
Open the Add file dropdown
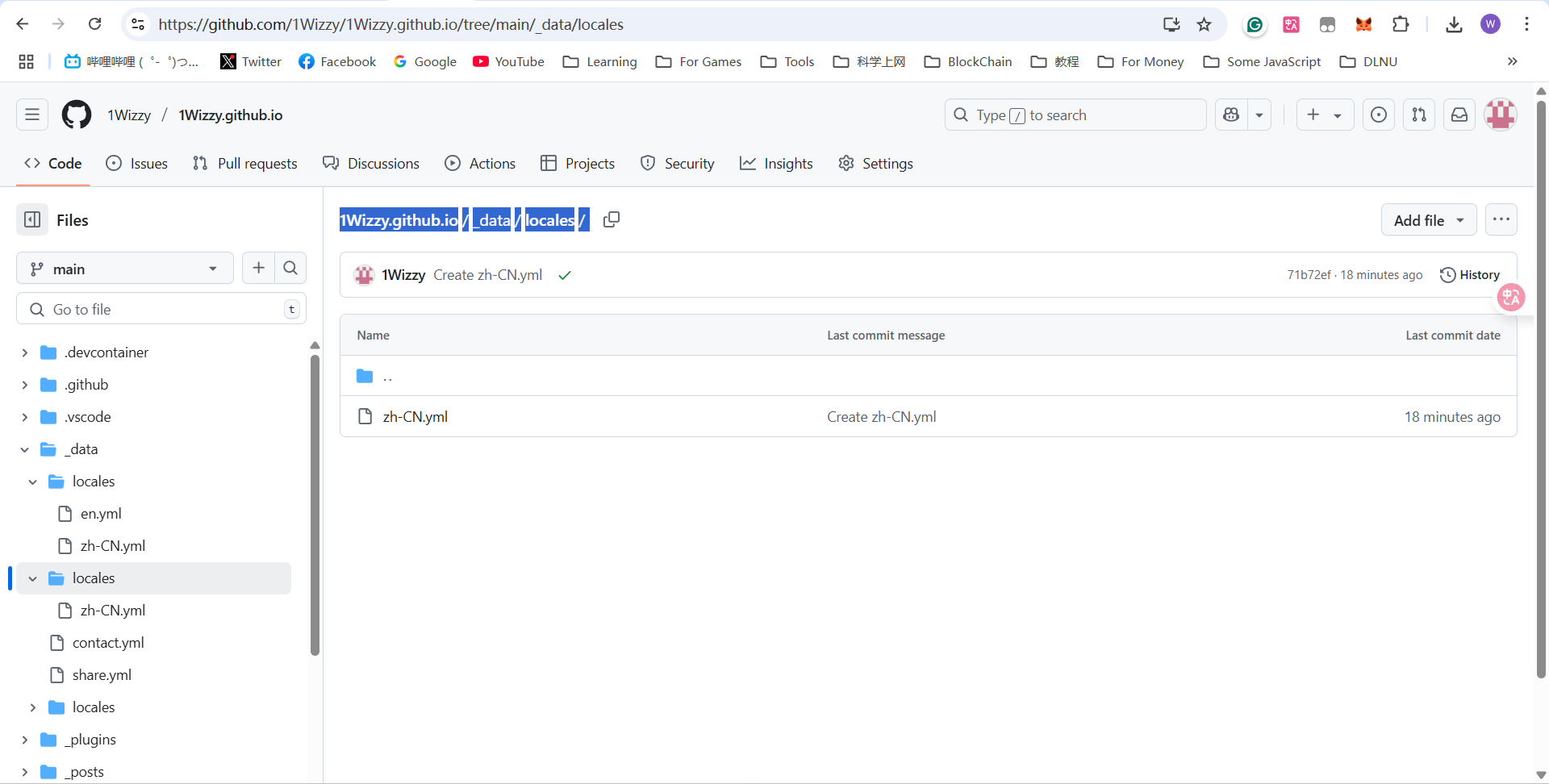(x=1429, y=219)
